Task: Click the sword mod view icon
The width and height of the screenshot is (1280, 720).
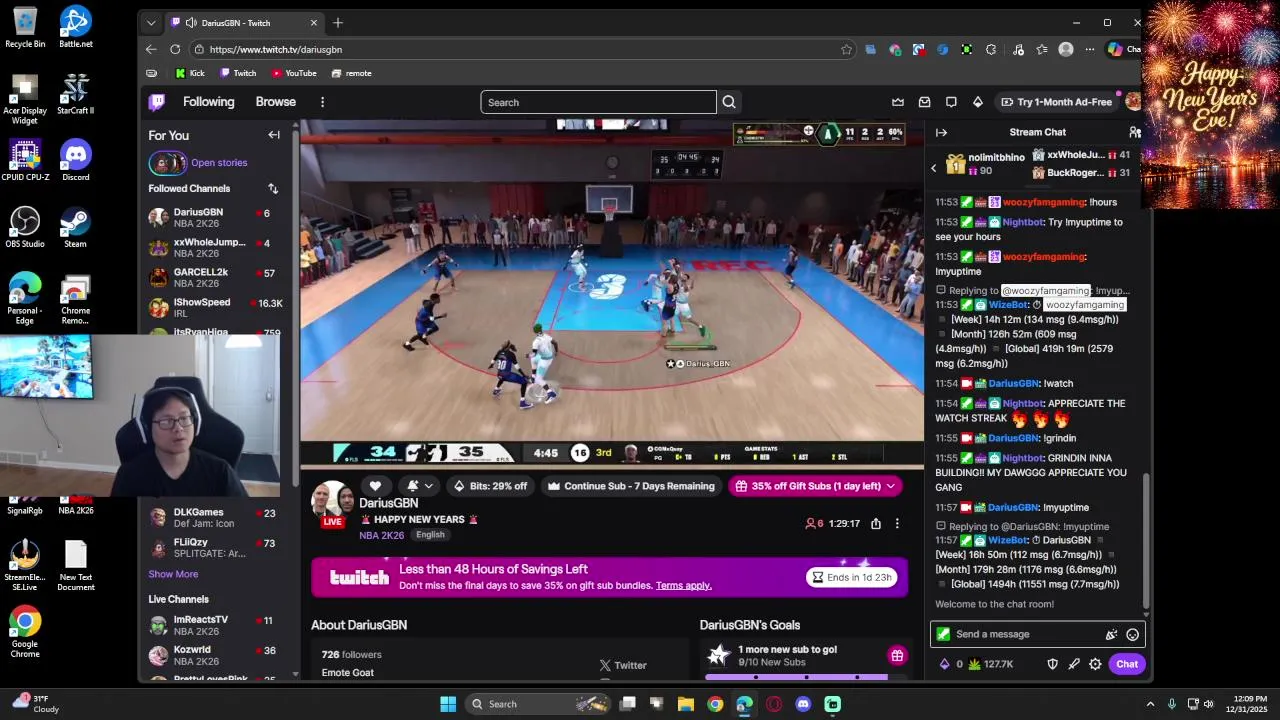Action: 1074,664
